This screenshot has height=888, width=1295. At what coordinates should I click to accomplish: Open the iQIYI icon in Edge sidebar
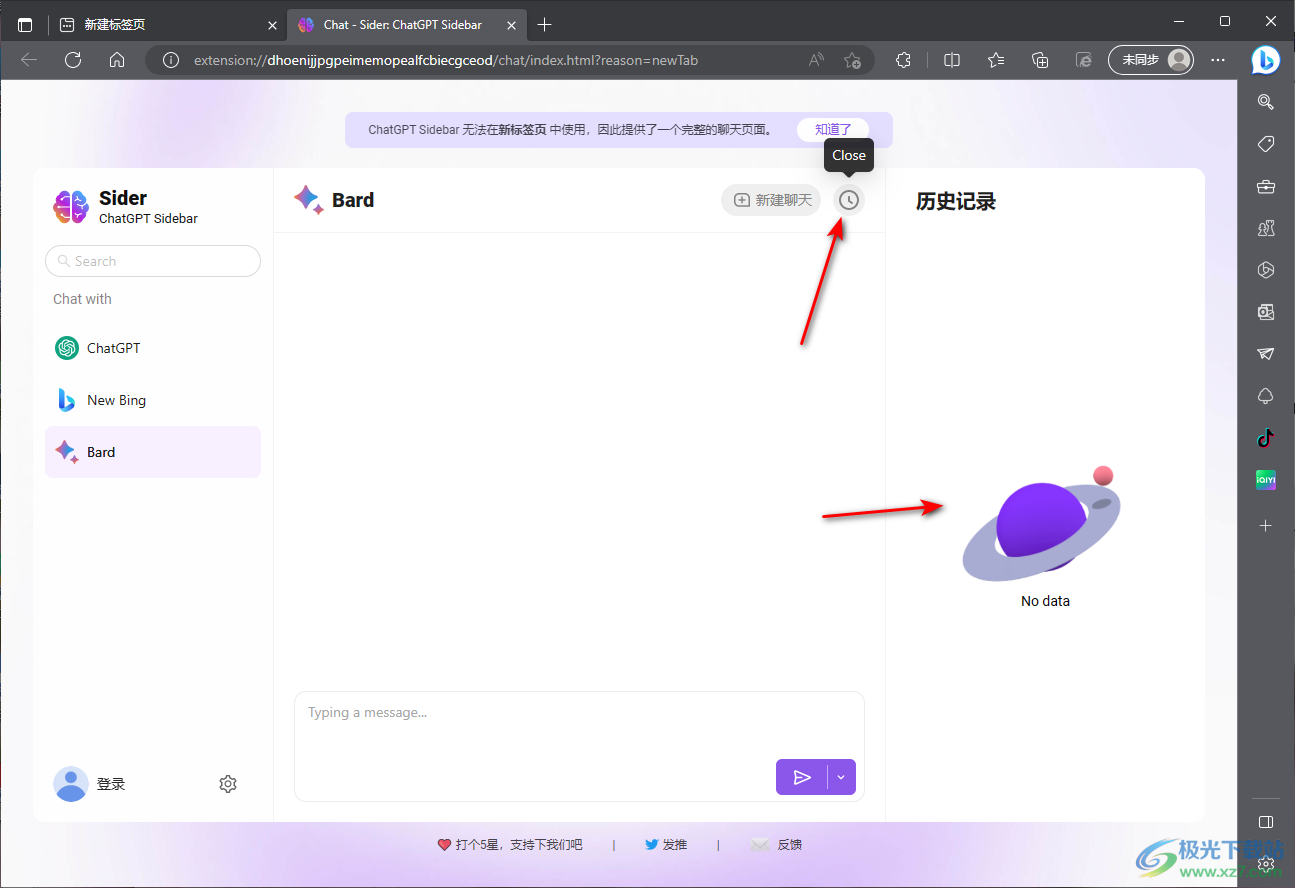pos(1266,480)
